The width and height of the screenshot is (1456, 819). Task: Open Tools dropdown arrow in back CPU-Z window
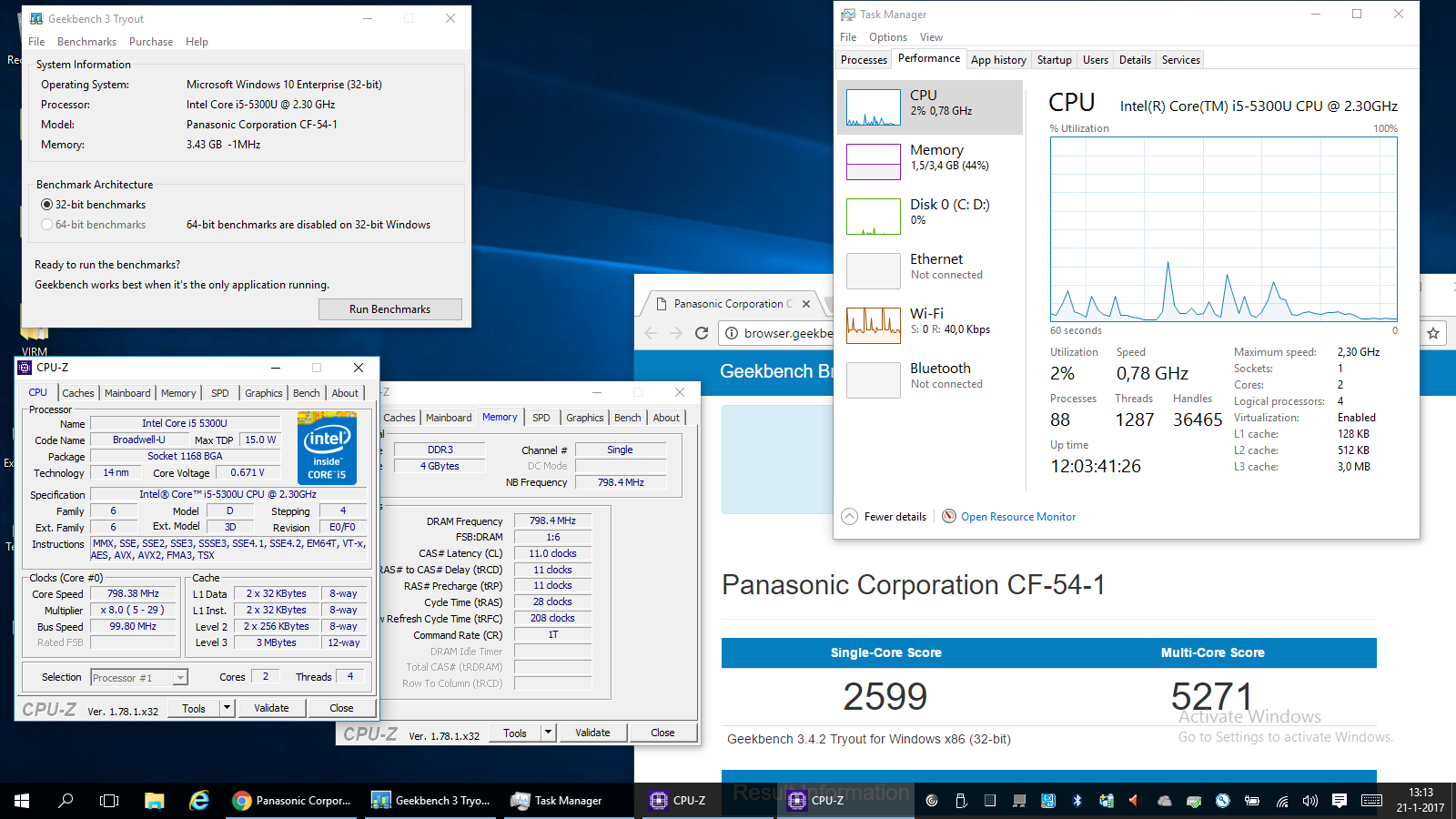click(548, 733)
